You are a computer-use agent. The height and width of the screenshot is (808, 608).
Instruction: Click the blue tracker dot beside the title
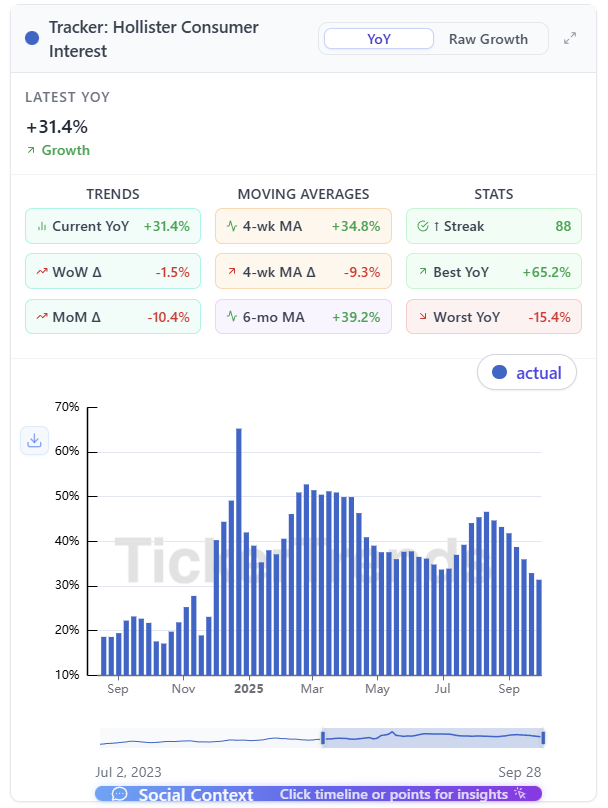[32, 38]
